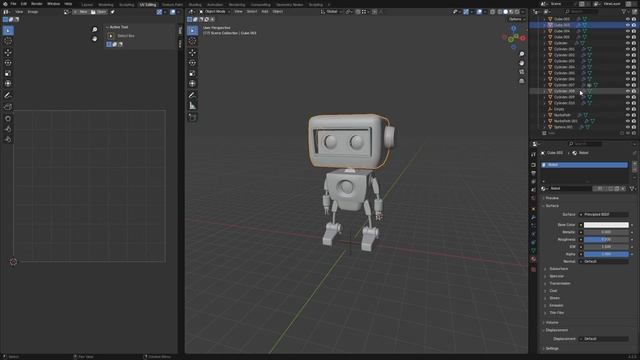Open the Material properties tab
This screenshot has height=360, width=640.
[x=533, y=259]
